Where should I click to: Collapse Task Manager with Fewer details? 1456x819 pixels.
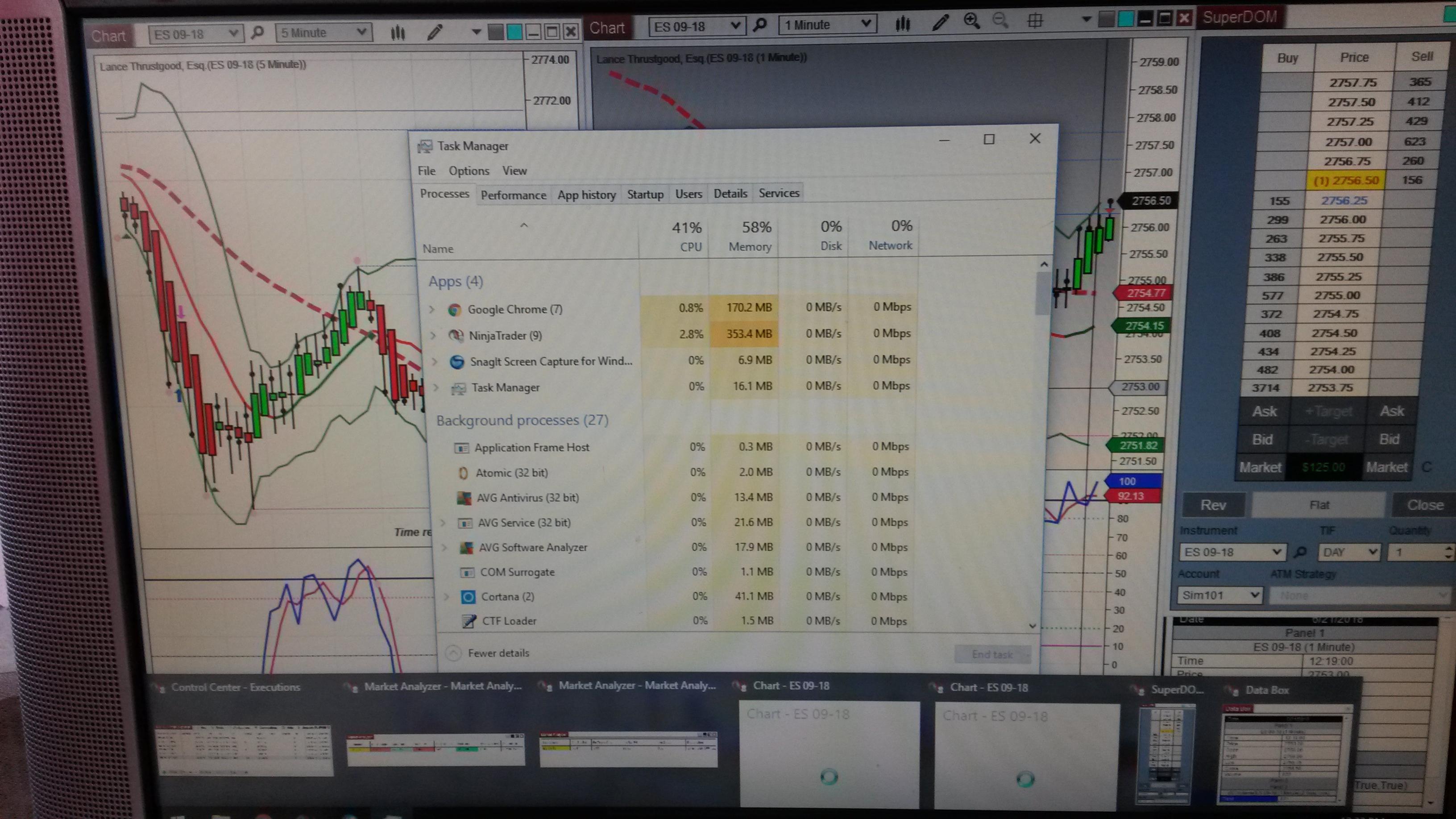pos(498,653)
